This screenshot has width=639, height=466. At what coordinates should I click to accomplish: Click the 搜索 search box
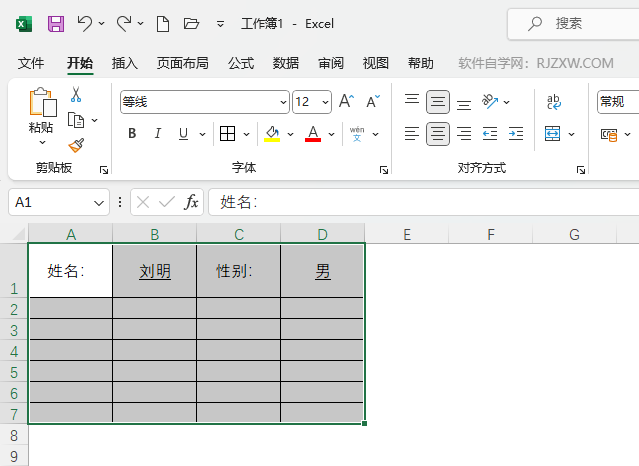[573, 24]
